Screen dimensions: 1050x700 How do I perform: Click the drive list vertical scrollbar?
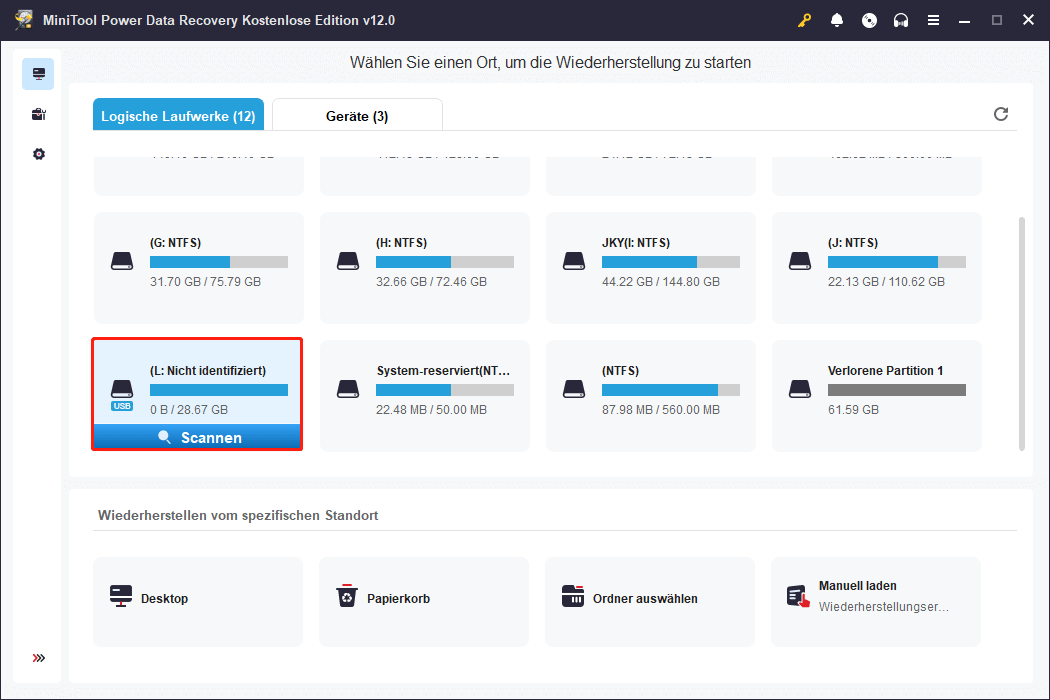tap(1022, 334)
